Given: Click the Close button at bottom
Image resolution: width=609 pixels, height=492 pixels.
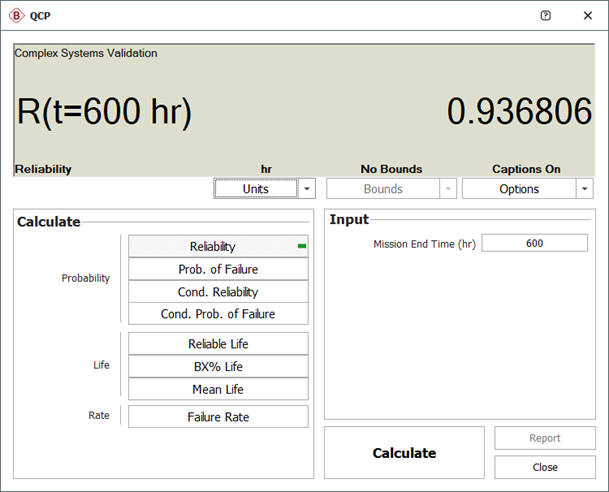Looking at the screenshot, I should 545,467.
